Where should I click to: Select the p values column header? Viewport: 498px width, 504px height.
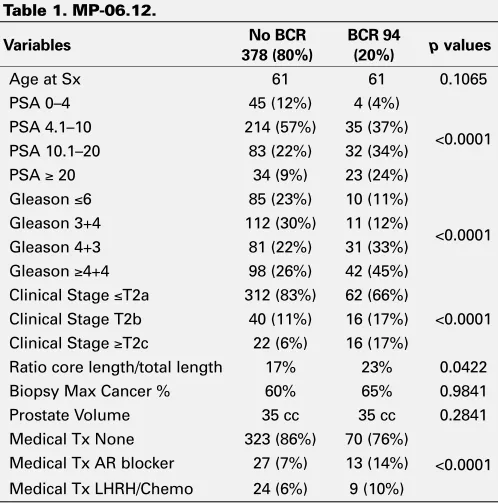460,46
